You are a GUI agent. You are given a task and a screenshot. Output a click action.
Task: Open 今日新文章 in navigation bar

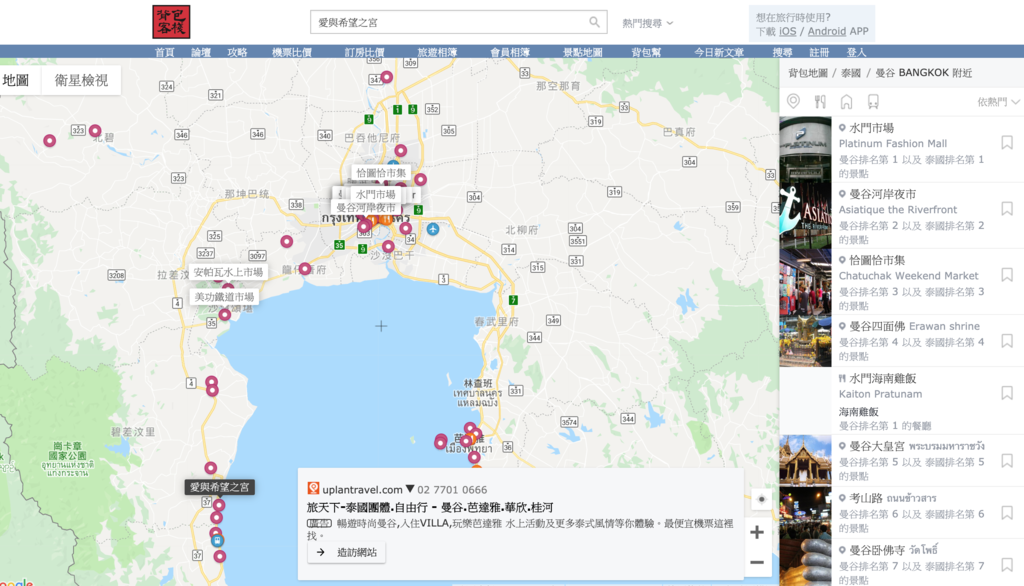click(x=719, y=52)
